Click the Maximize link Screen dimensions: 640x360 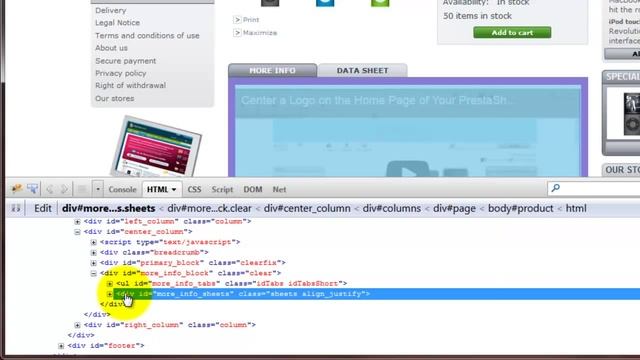(x=260, y=33)
